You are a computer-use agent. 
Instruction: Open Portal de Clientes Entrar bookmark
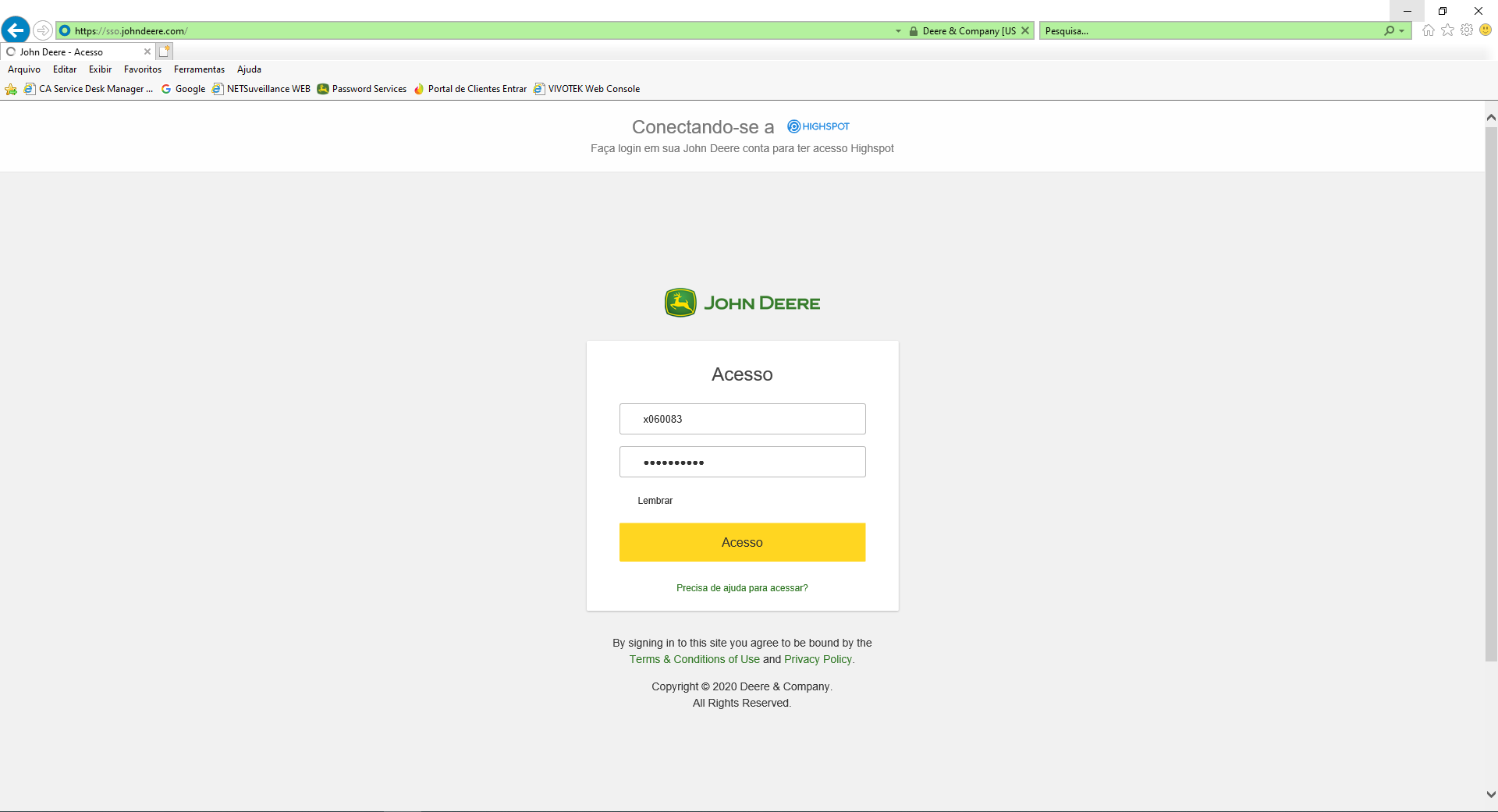click(470, 89)
